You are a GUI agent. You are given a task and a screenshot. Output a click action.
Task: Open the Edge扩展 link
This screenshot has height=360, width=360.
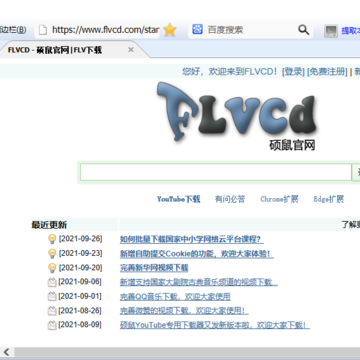[329, 199]
